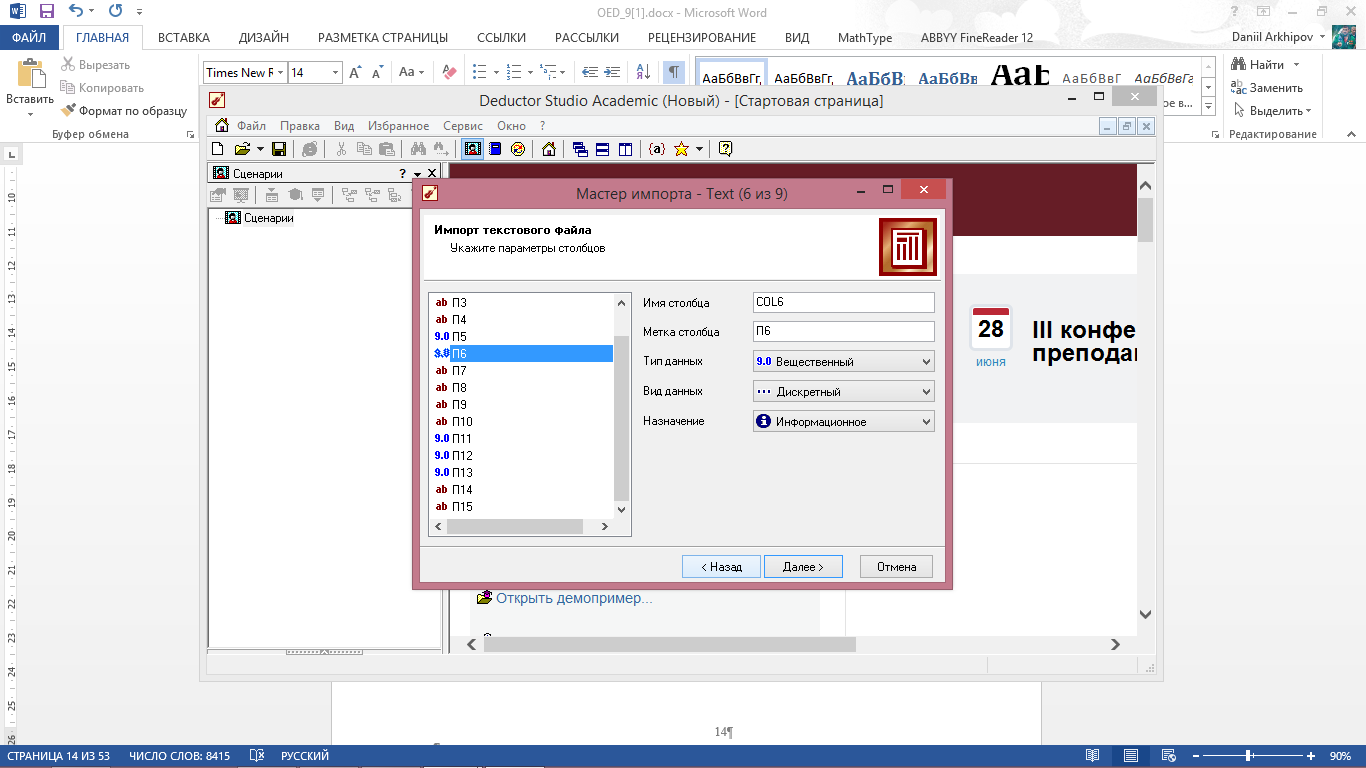Click the yellow star Favorites icon
Image resolution: width=1366 pixels, height=768 pixels.
click(x=681, y=149)
